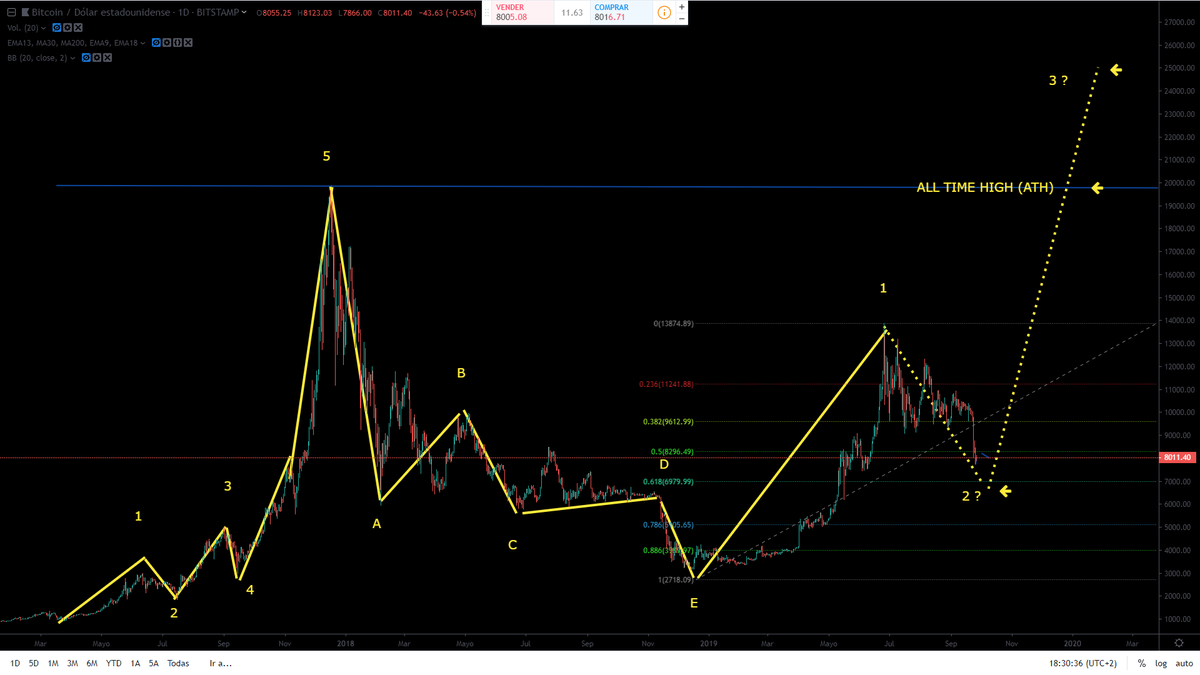This screenshot has width=1200, height=675.
Task: Select the Todas time range
Action: 178,663
